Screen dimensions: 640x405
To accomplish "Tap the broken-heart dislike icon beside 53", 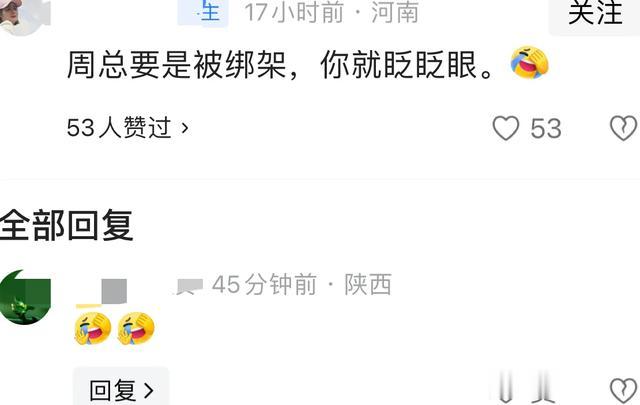I will (x=623, y=128).
